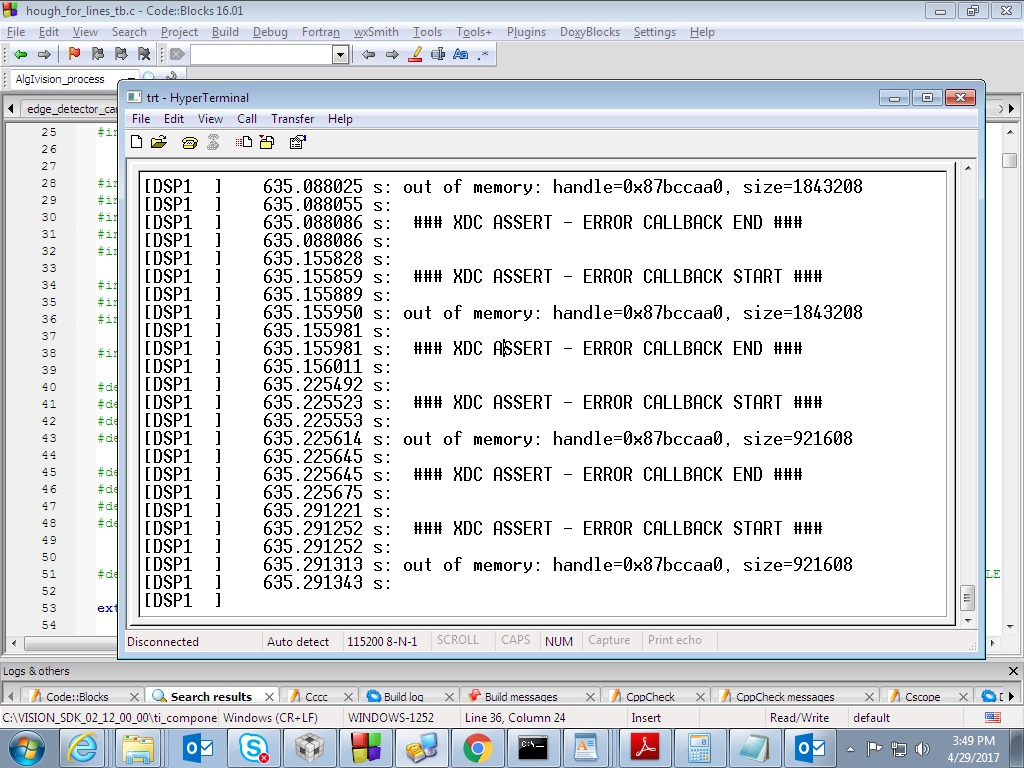
Task: Open Code::Blocks Plugins menu
Action: (x=526, y=32)
